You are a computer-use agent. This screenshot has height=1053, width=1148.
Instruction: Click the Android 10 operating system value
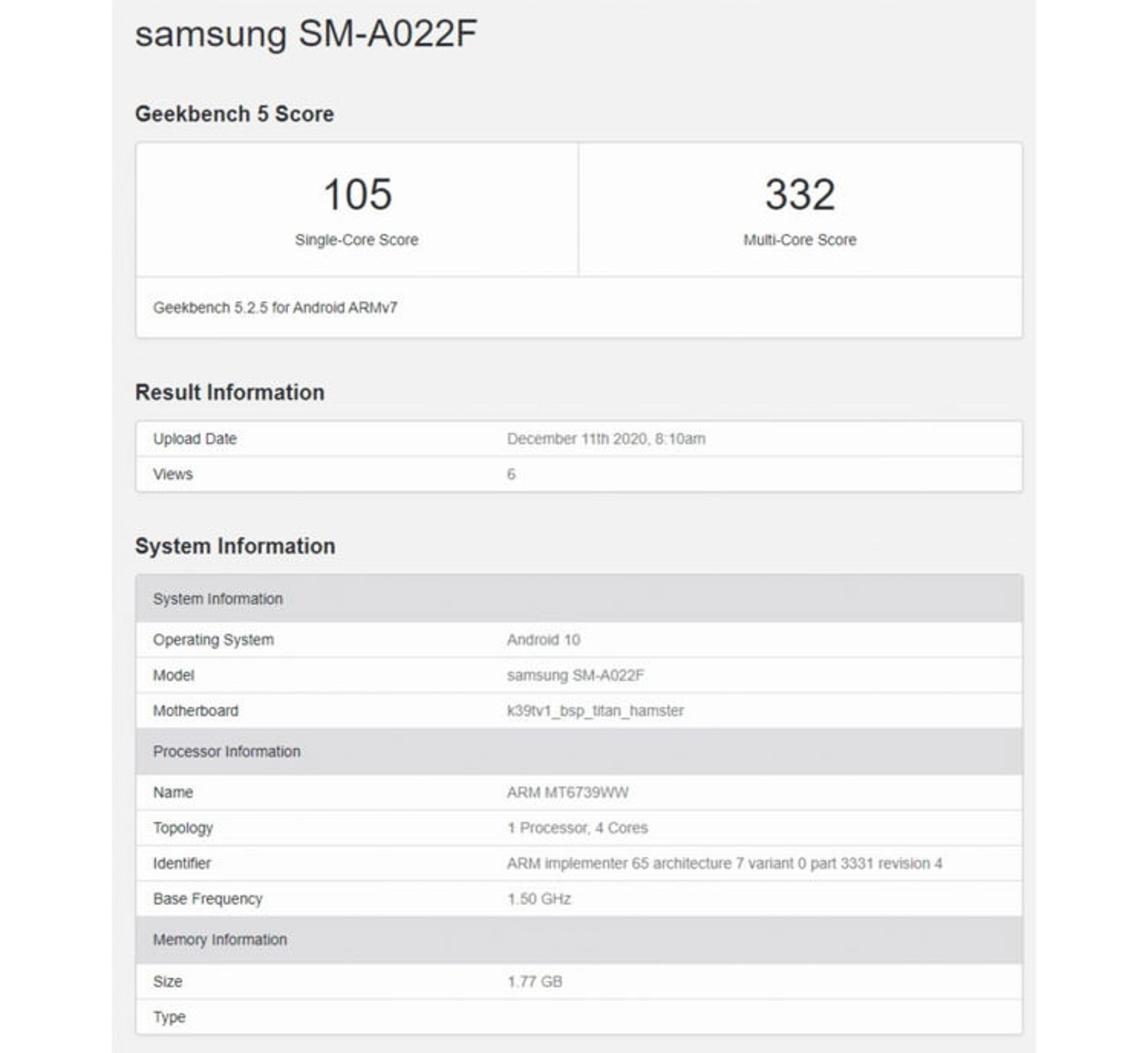click(543, 640)
